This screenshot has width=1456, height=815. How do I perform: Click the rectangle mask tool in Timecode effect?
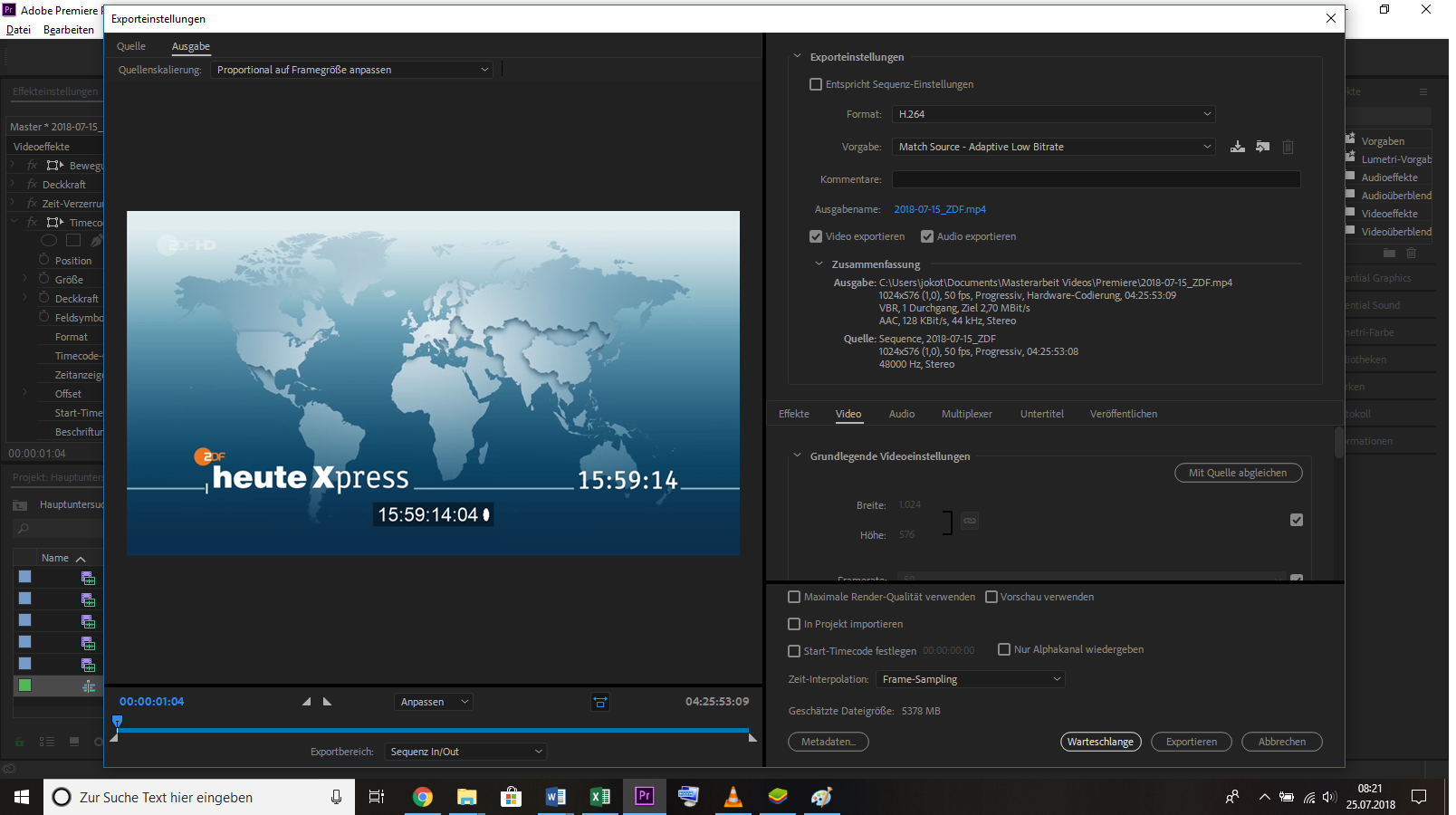73,241
